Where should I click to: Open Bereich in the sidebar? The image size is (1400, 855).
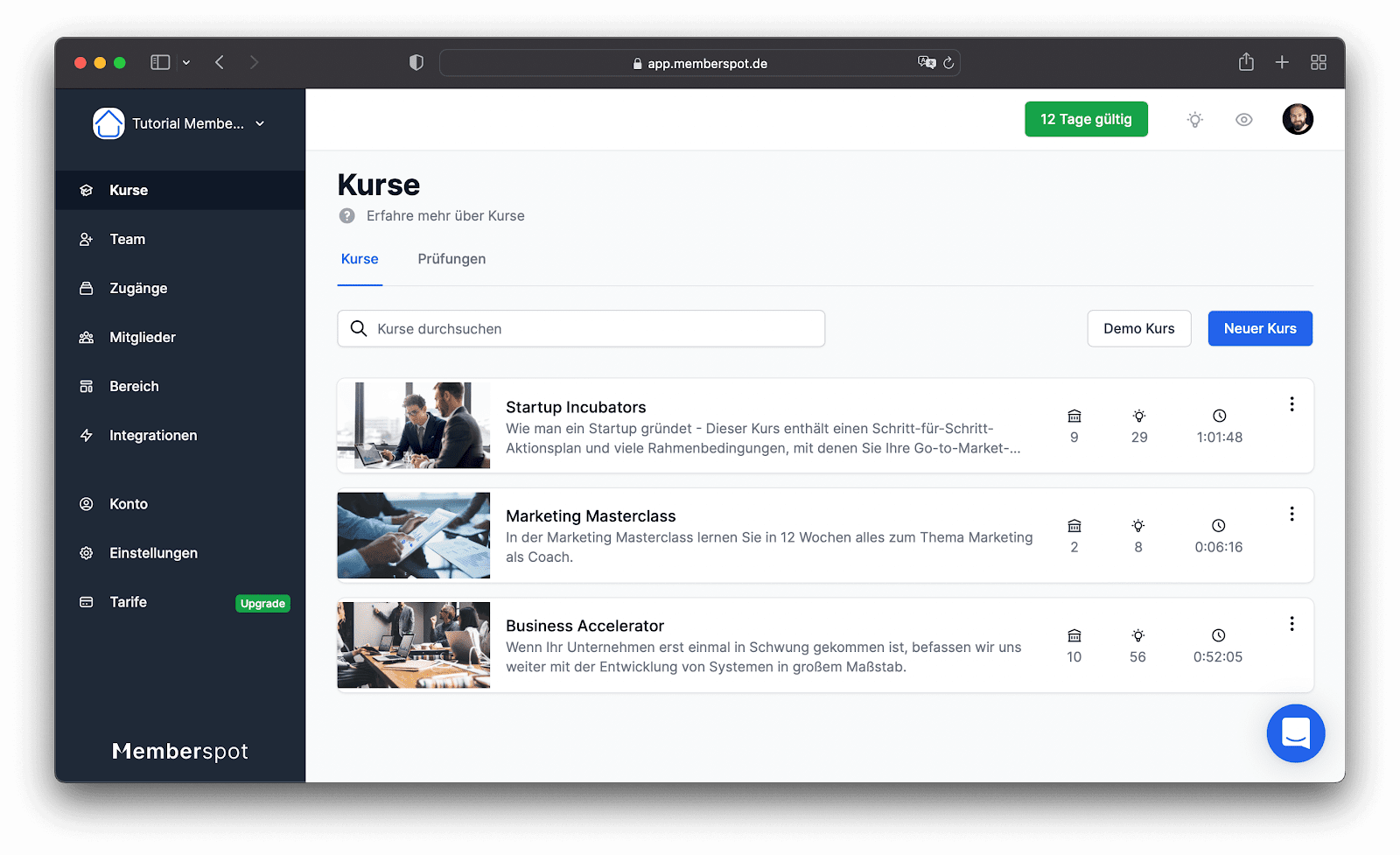tap(180, 386)
